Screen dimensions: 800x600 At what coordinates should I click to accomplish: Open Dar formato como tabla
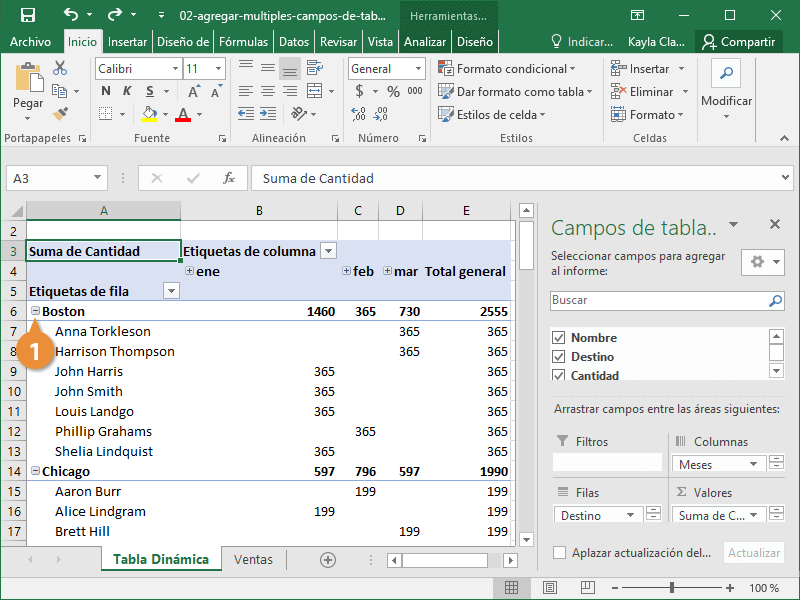coord(515,91)
